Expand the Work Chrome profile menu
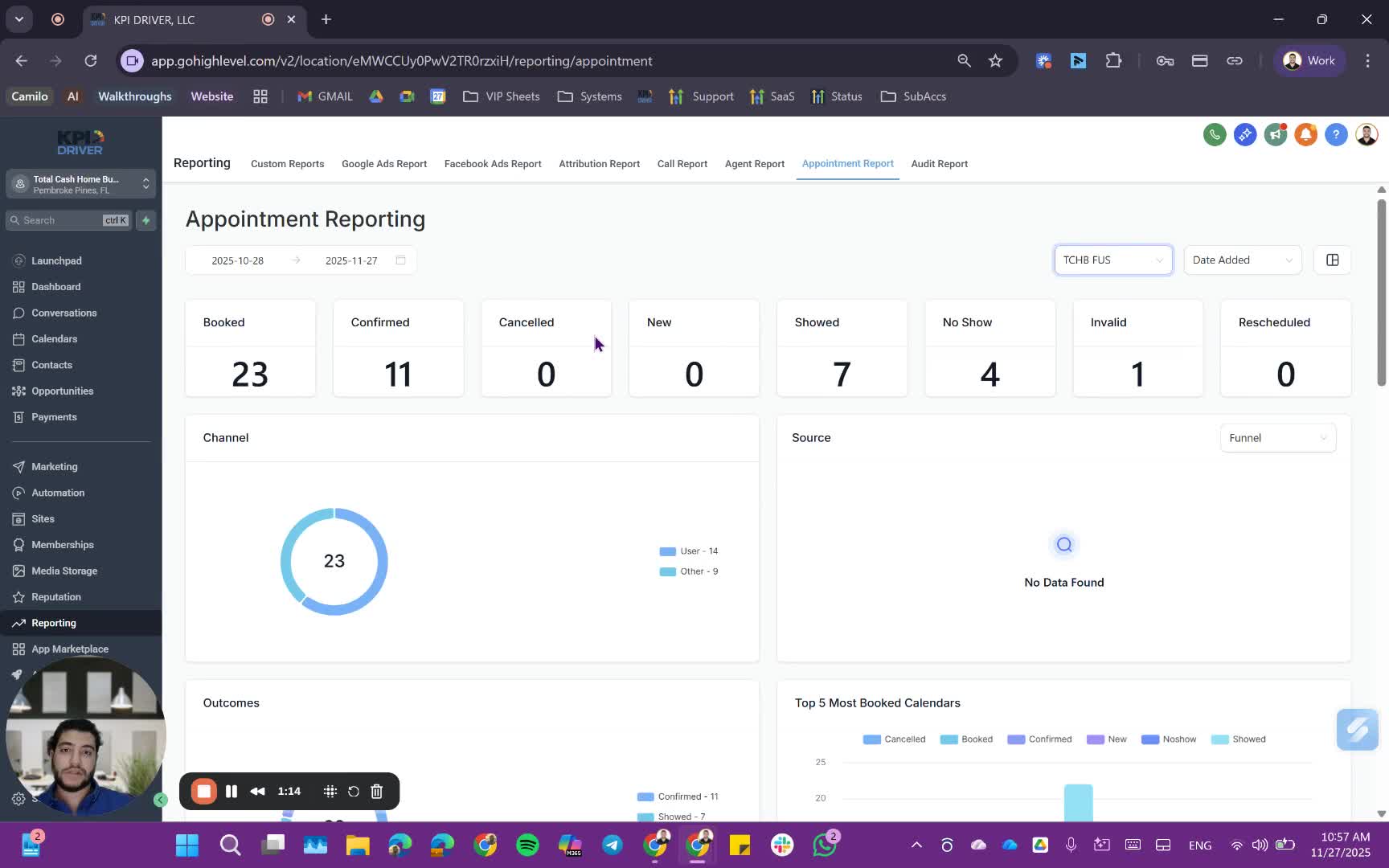 pos(1309,61)
